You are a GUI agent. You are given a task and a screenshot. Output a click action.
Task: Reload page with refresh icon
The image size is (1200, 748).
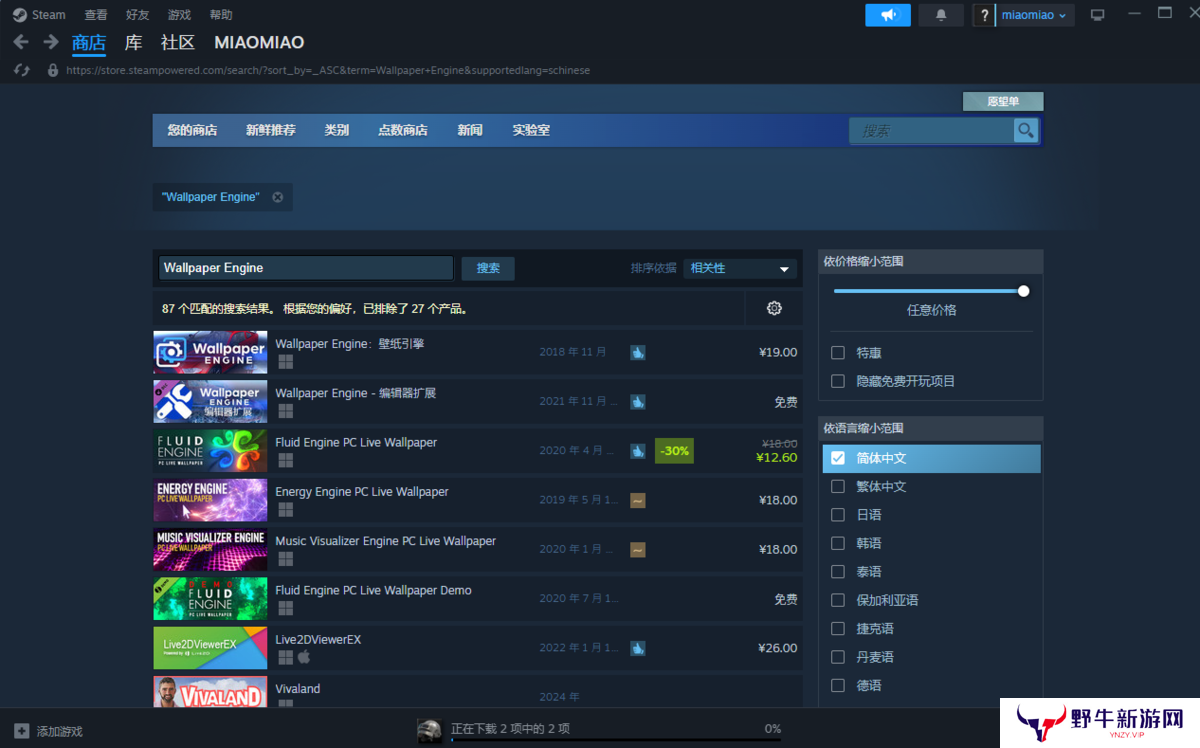[22, 70]
